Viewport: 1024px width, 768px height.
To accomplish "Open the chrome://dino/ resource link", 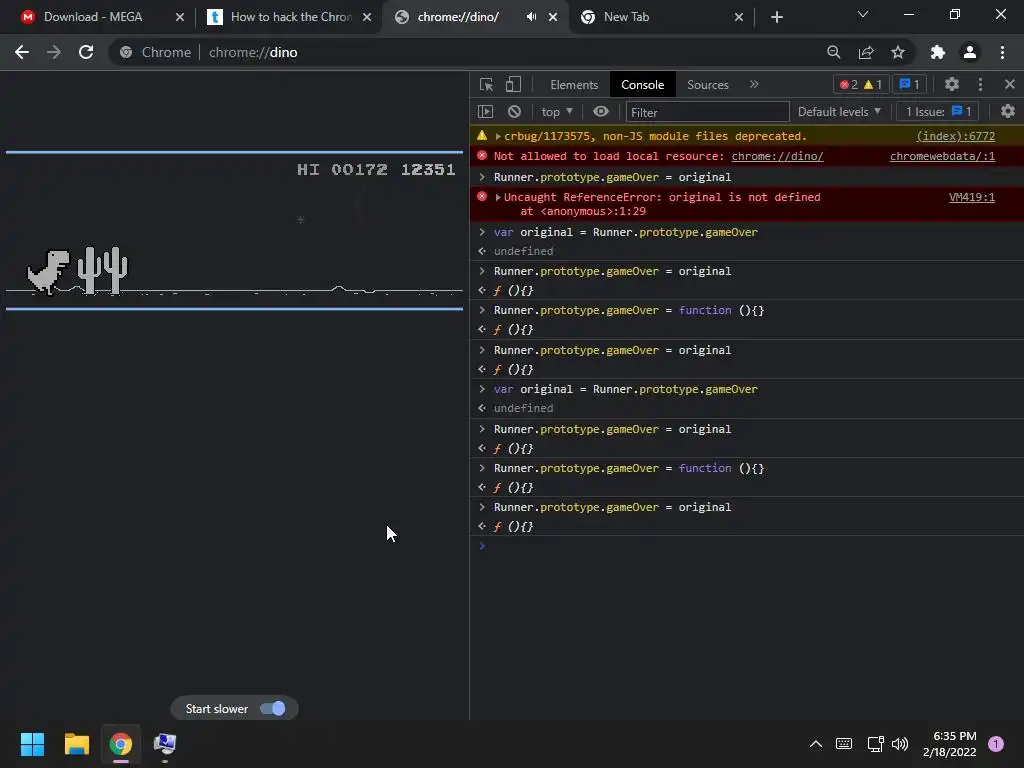I will pyautogui.click(x=777, y=156).
